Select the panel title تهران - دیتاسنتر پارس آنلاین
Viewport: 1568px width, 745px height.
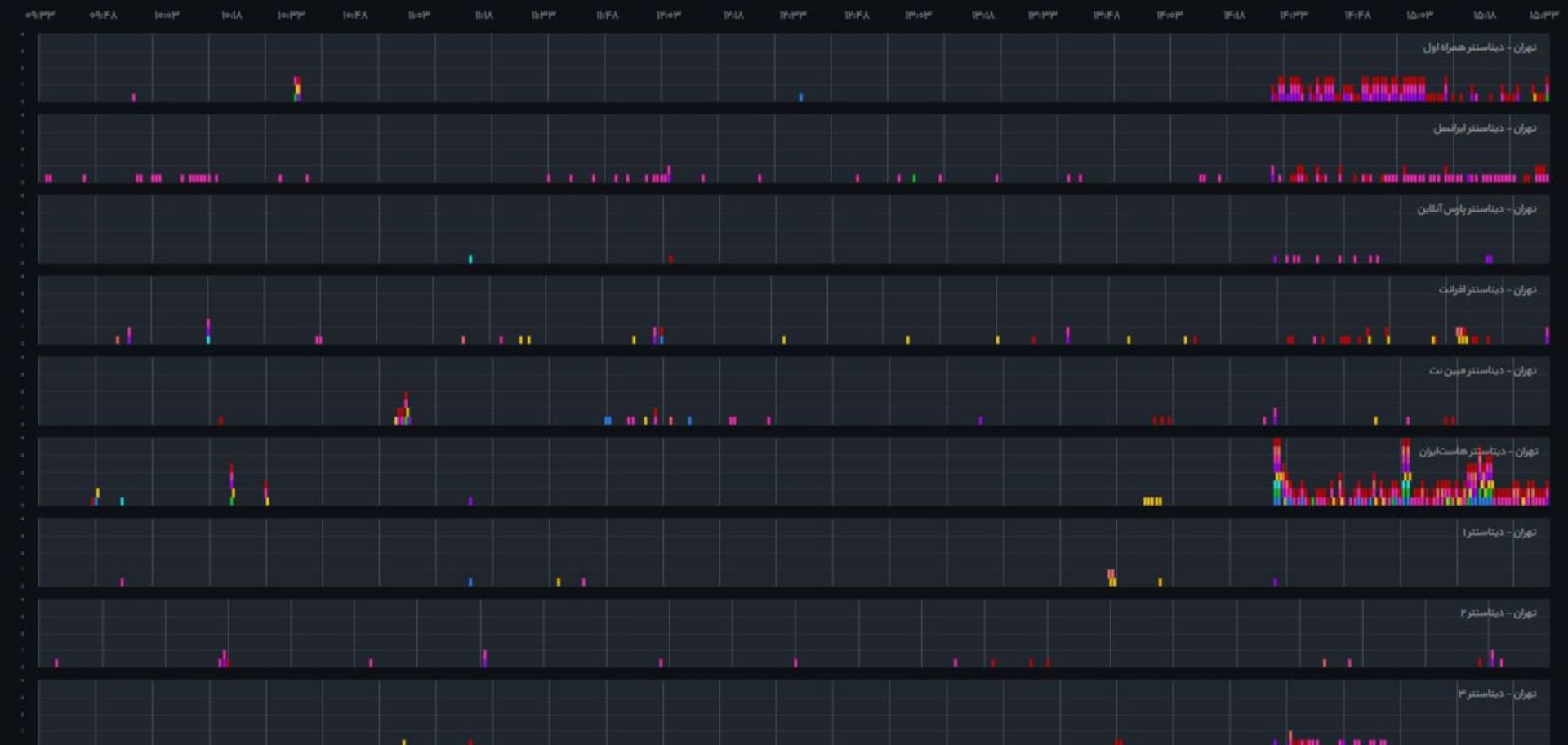[x=1477, y=209]
